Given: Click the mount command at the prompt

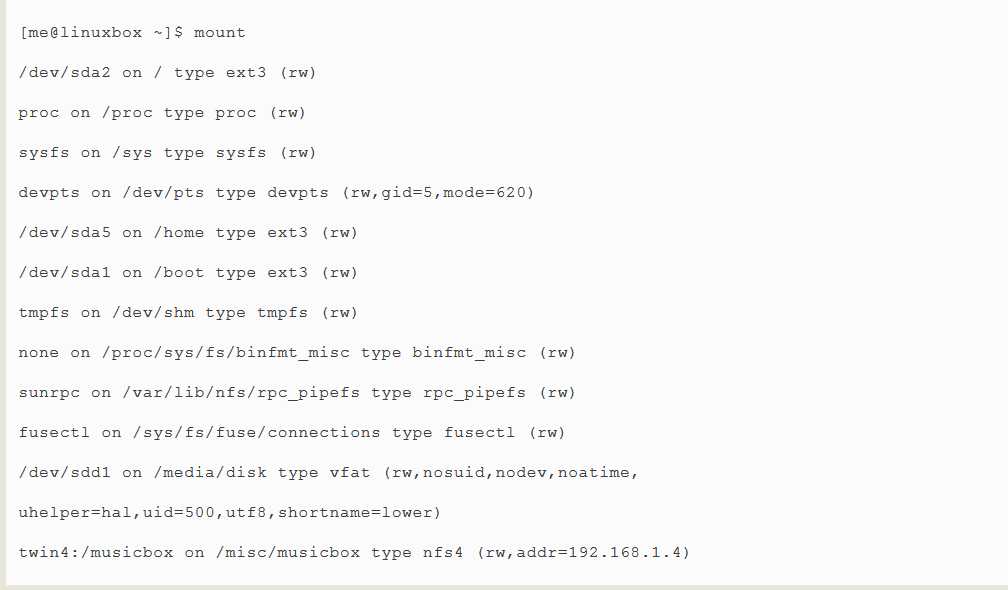Looking at the screenshot, I should pyautogui.click(x=219, y=33).
